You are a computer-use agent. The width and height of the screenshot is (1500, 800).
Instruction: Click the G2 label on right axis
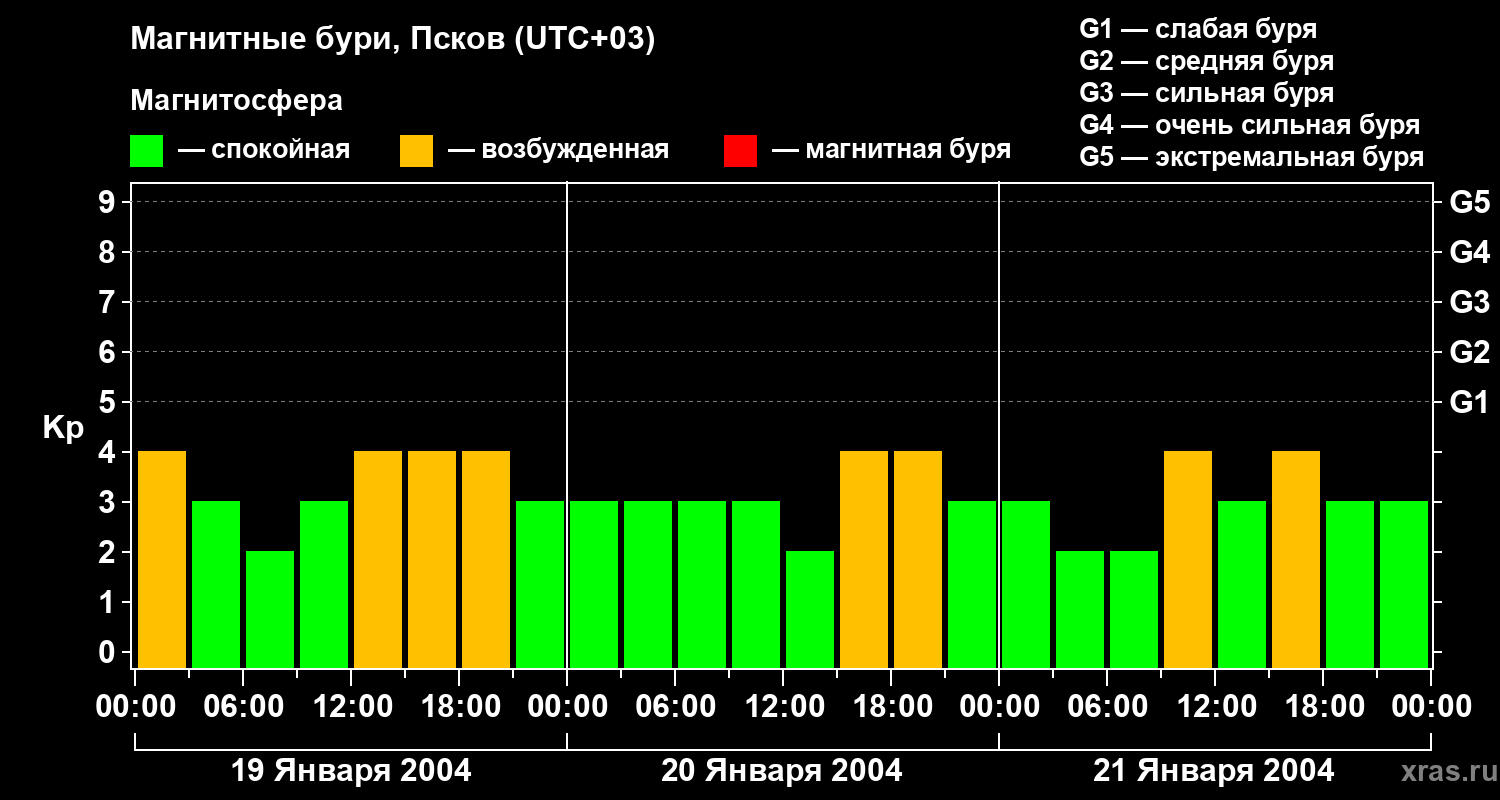[1469, 352]
